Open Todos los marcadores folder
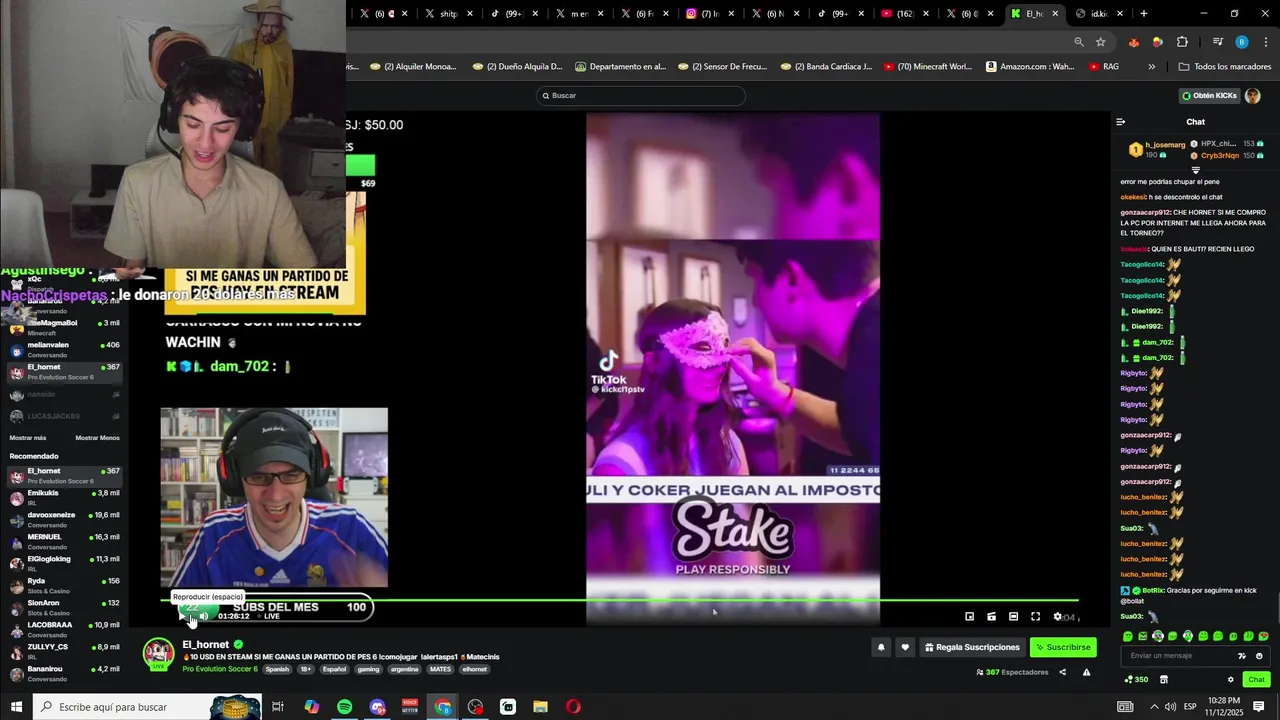Viewport: 1280px width, 720px height. click(1225, 67)
